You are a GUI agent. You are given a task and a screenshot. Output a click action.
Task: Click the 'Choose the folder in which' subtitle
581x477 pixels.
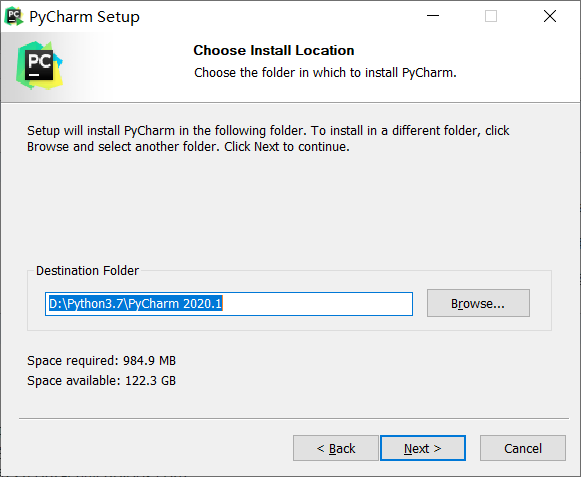325,73
